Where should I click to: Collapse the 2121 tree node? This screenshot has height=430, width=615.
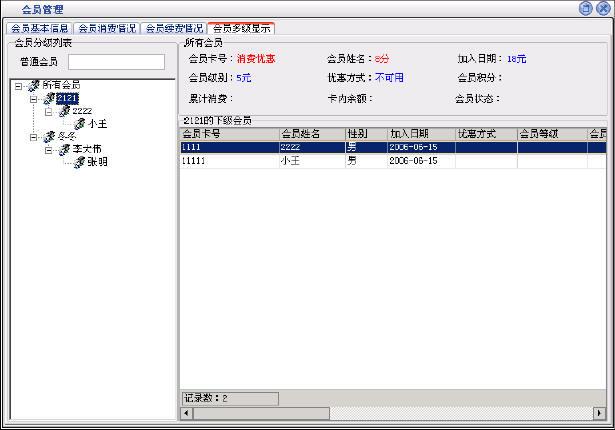[34, 99]
